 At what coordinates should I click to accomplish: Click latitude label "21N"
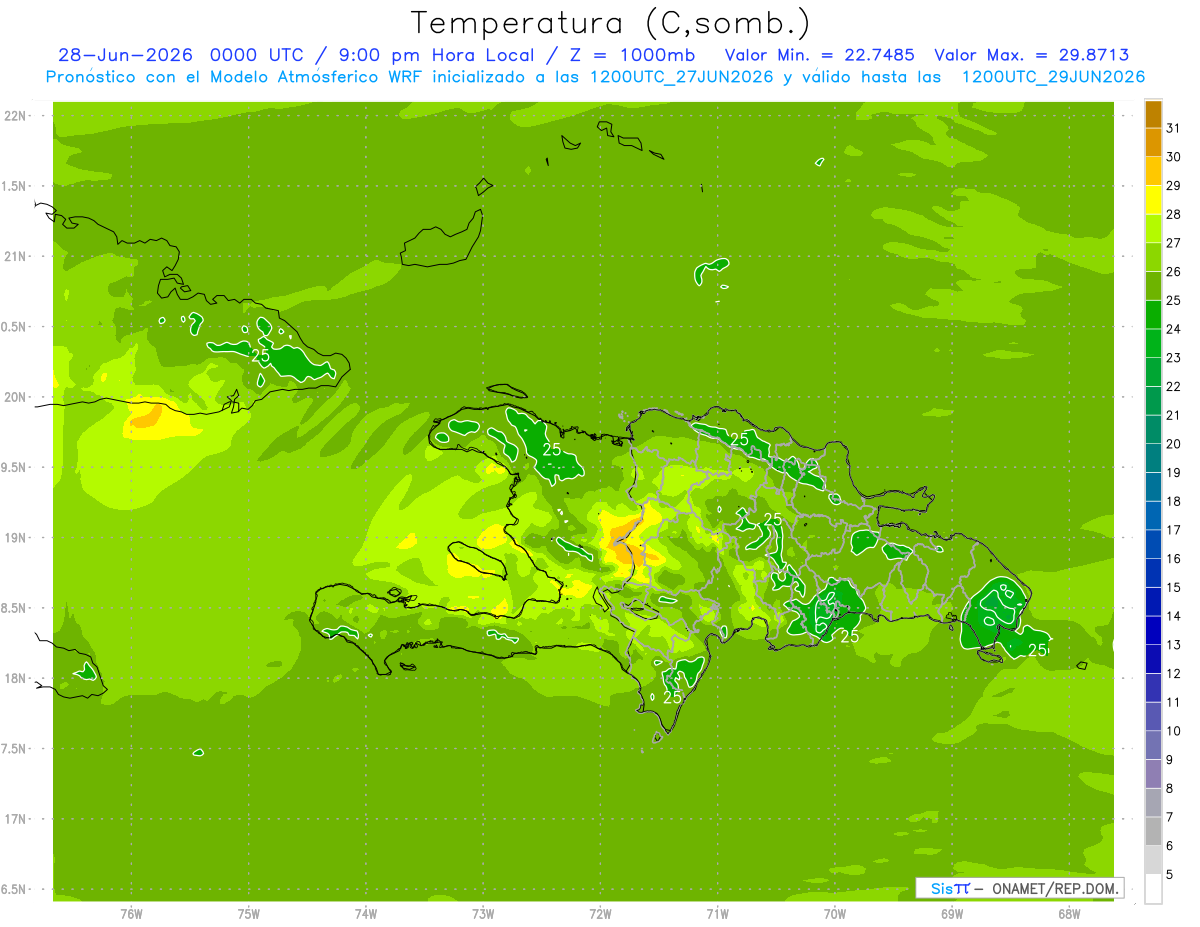pyautogui.click(x=17, y=256)
